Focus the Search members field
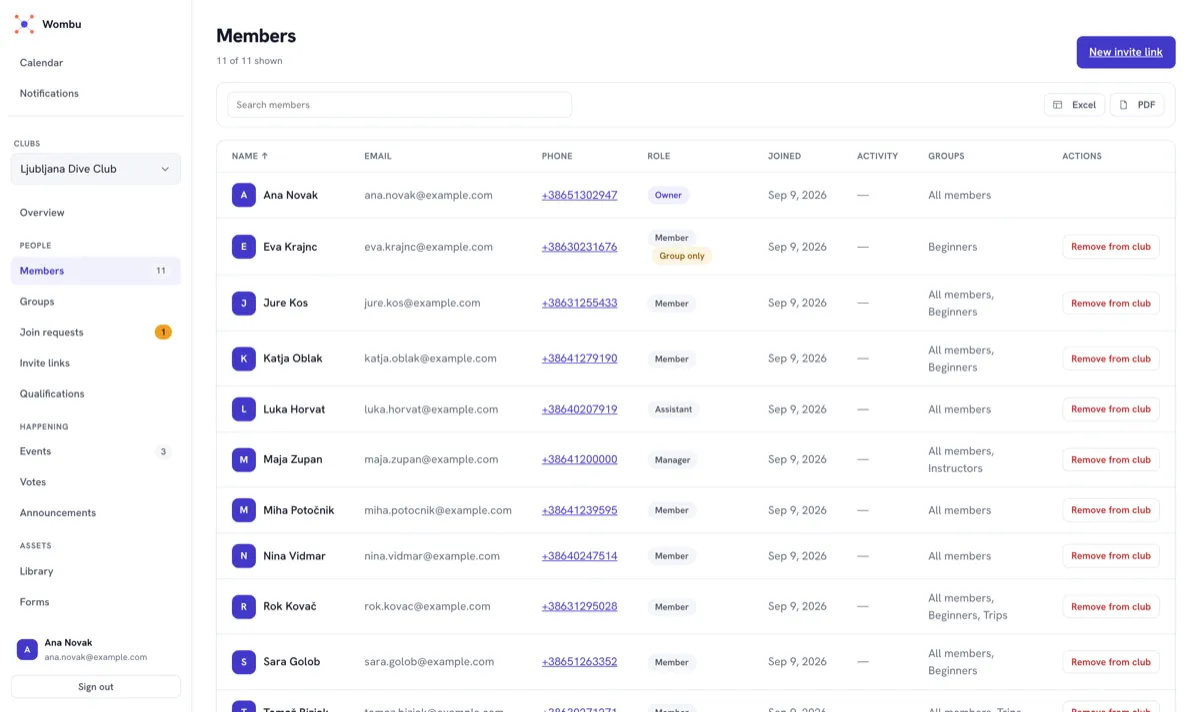This screenshot has width=1200, height=712. pyautogui.click(x=399, y=105)
